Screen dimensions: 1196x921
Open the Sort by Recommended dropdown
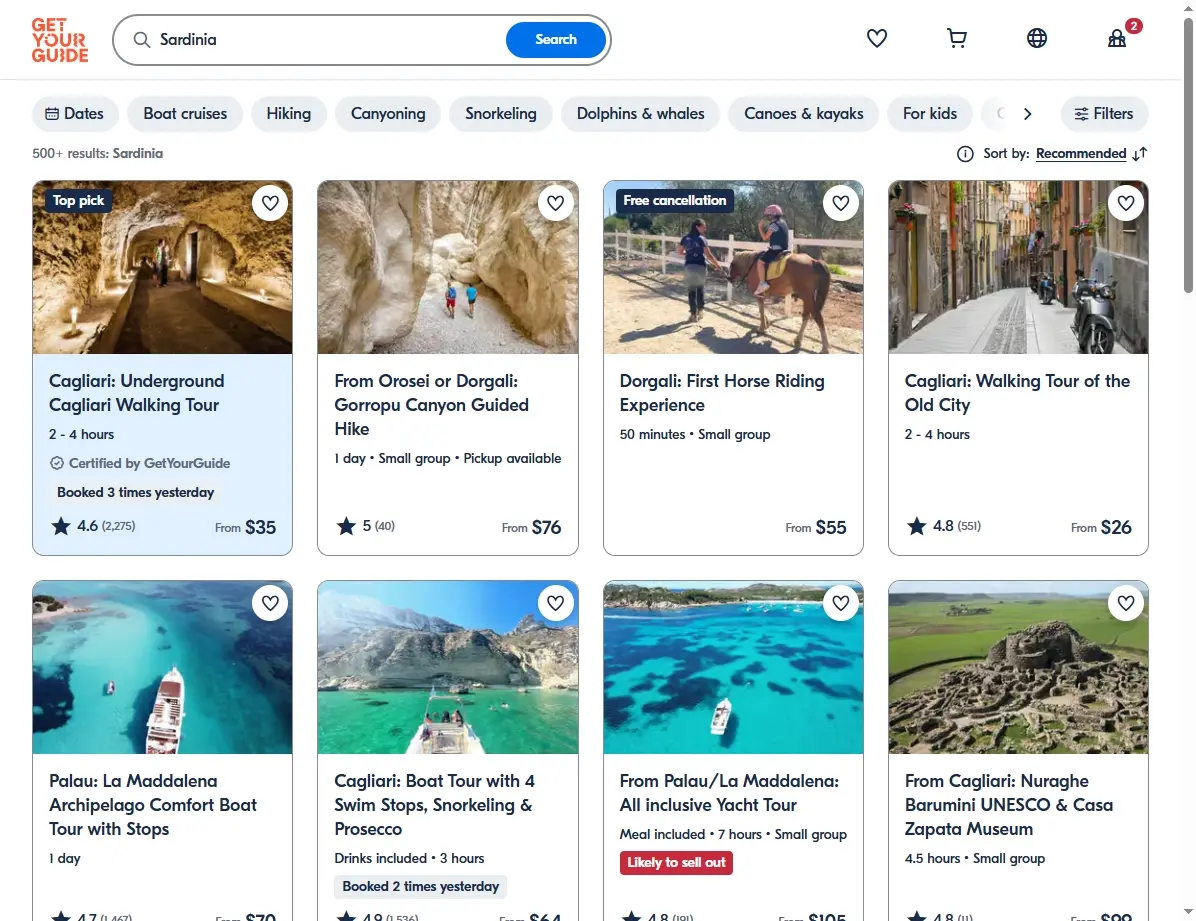coord(1081,154)
